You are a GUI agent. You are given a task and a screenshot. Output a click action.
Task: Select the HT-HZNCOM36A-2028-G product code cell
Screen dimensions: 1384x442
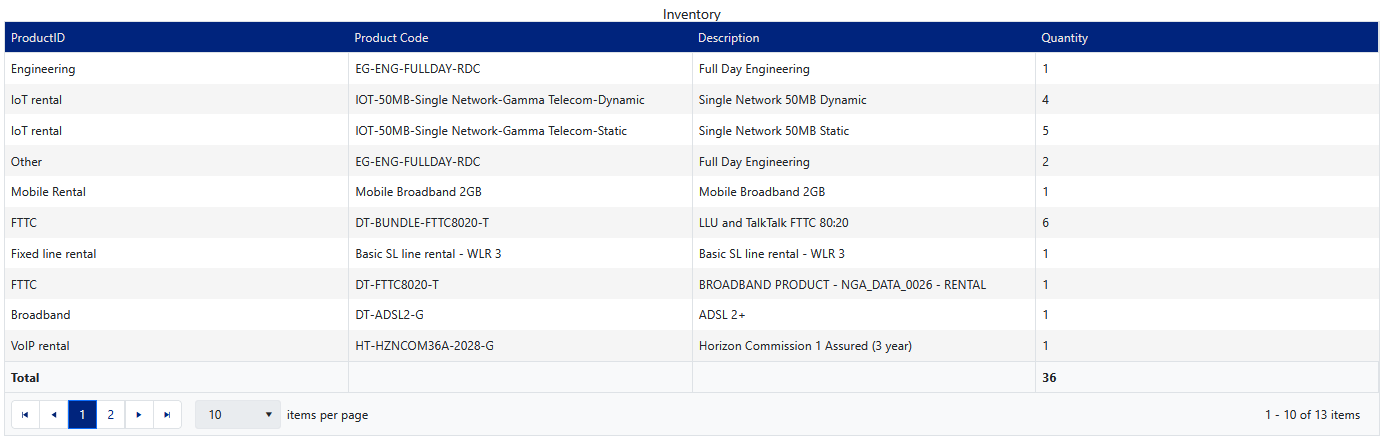tap(424, 346)
